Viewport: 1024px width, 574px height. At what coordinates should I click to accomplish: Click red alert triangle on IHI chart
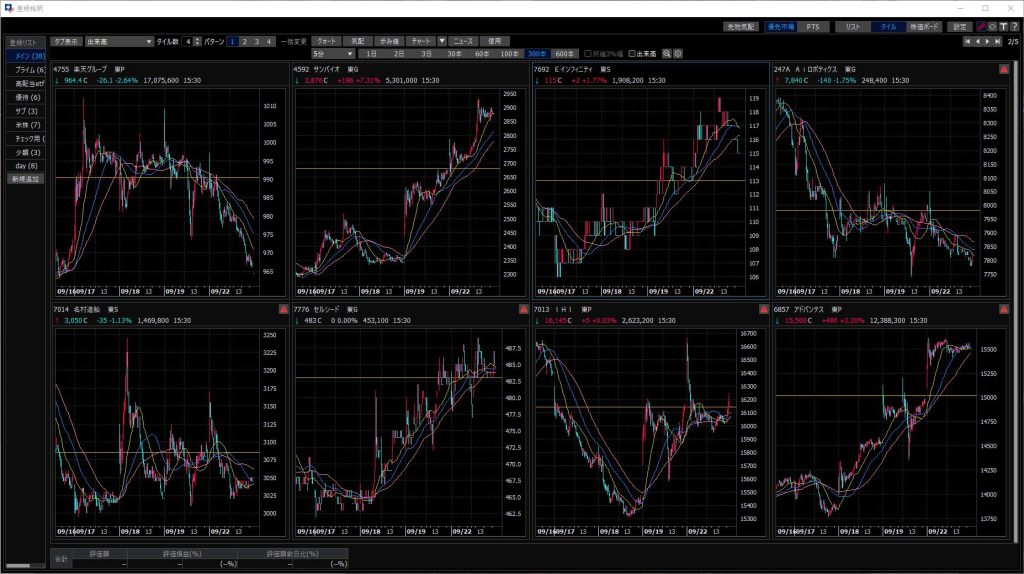coord(764,309)
